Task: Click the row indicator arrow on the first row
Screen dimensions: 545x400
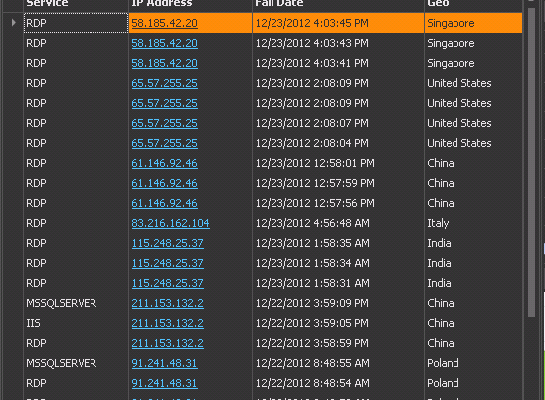Action: [14, 23]
